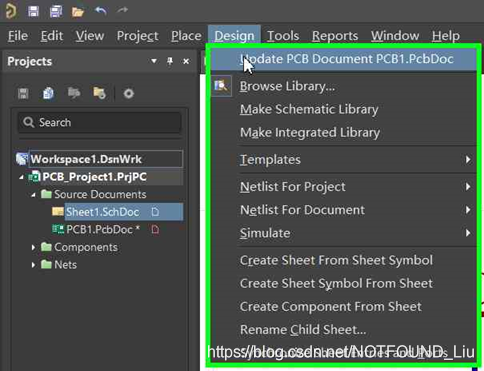This screenshot has height=371, width=484.
Task: Click into the Projects Search field
Action: point(99,122)
